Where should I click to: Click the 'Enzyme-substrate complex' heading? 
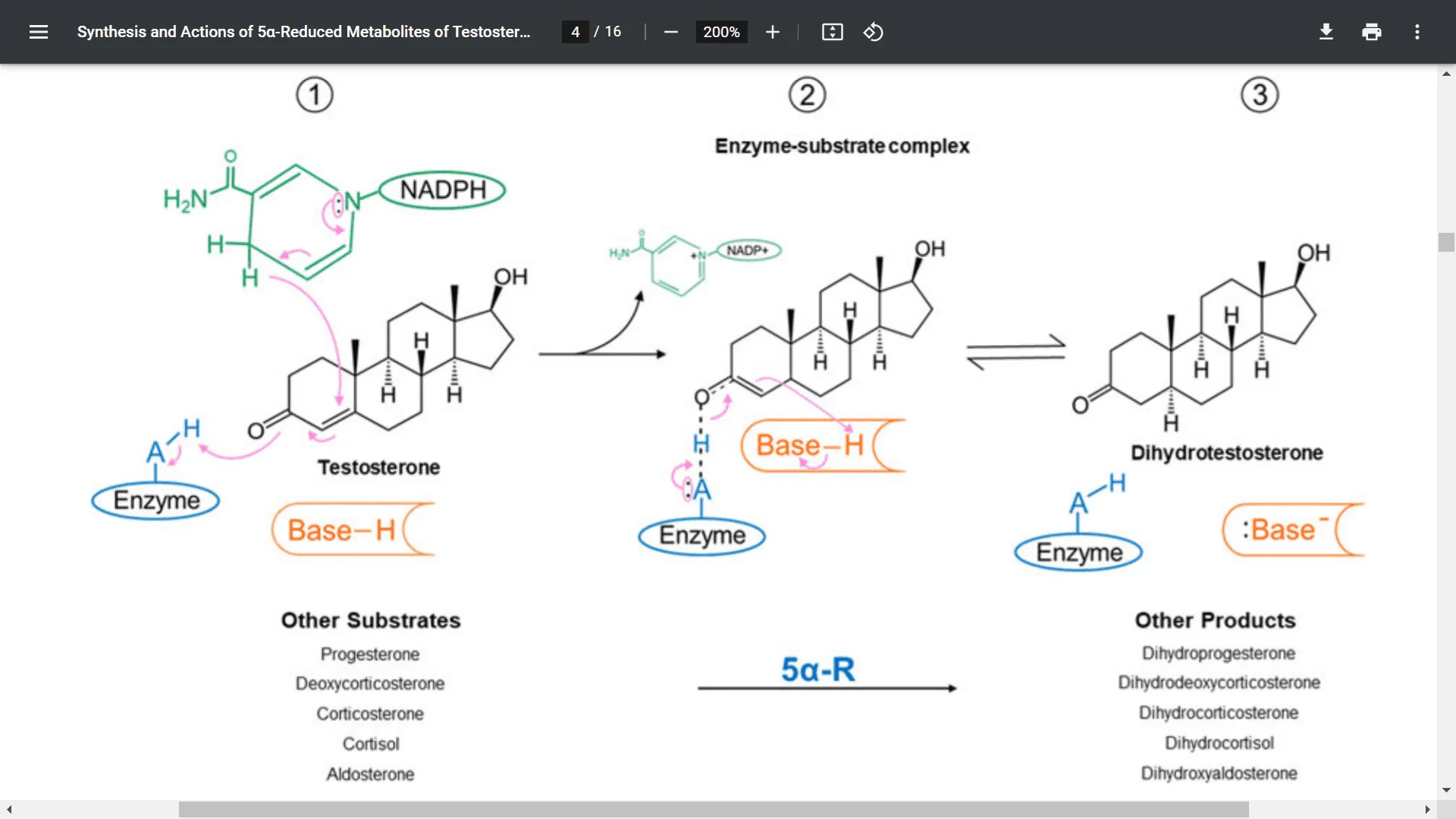[842, 146]
